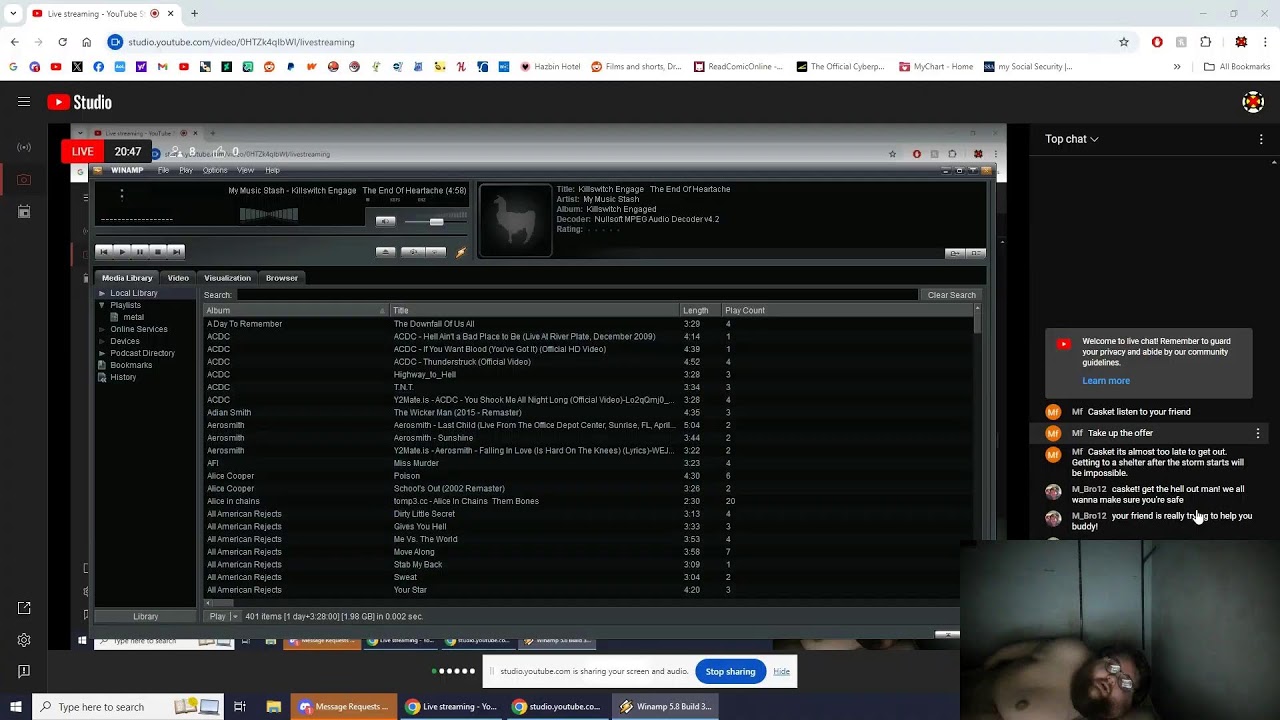The width and height of the screenshot is (1280, 720).
Task: Show hidden bookmarks with the overflow chevron
Action: tap(1177, 67)
